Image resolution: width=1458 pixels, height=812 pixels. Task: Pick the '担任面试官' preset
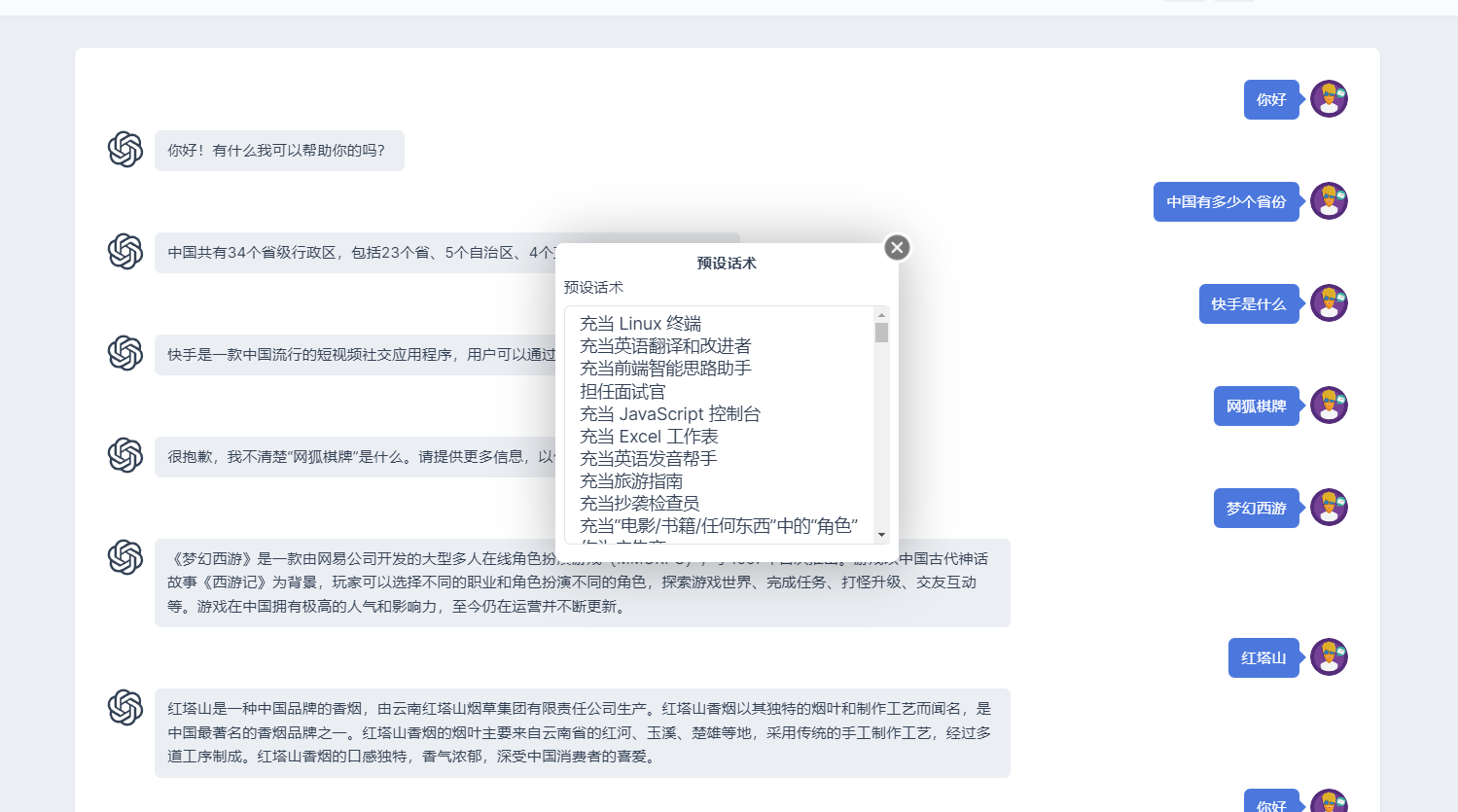click(622, 392)
